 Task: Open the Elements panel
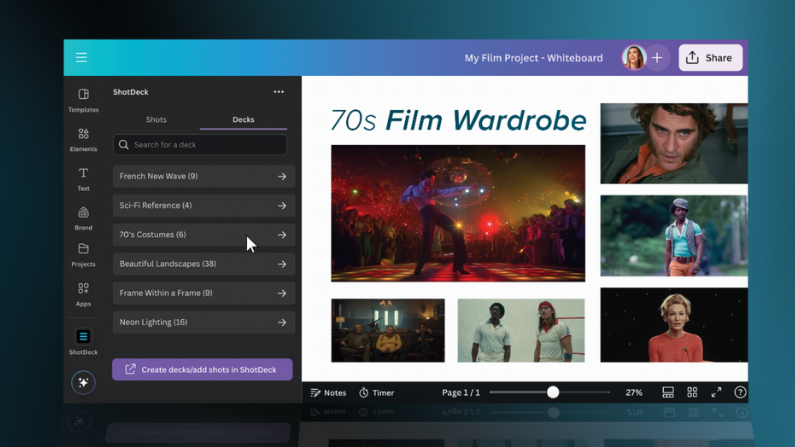tap(84, 139)
